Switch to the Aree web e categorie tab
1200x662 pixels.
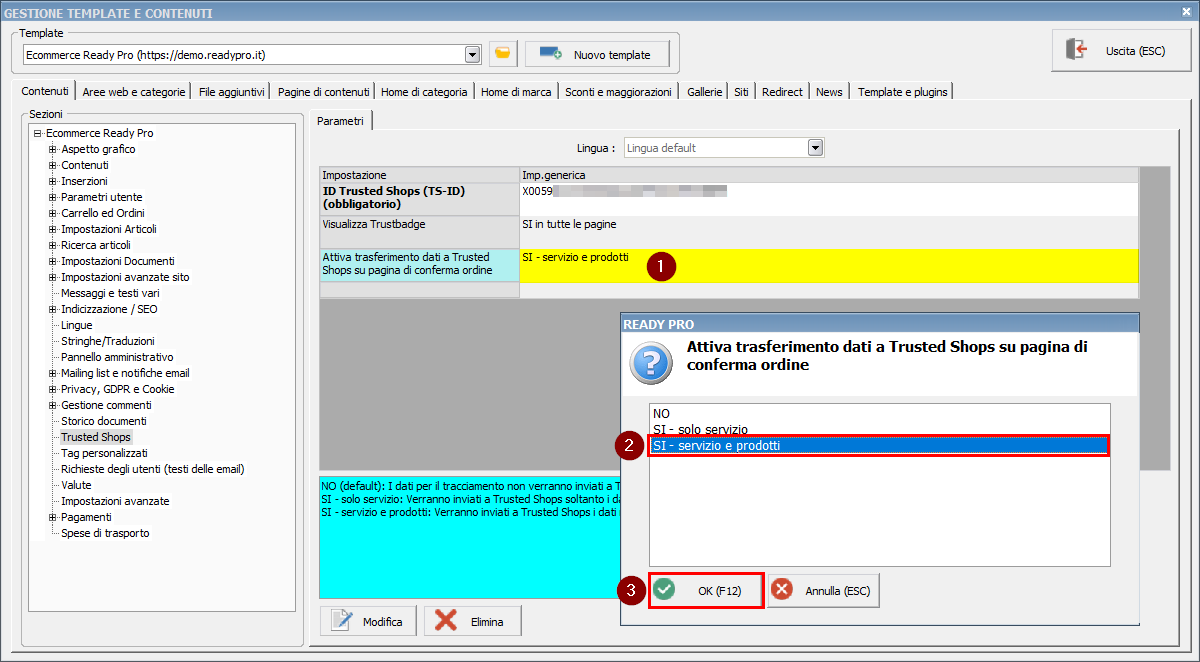134,92
